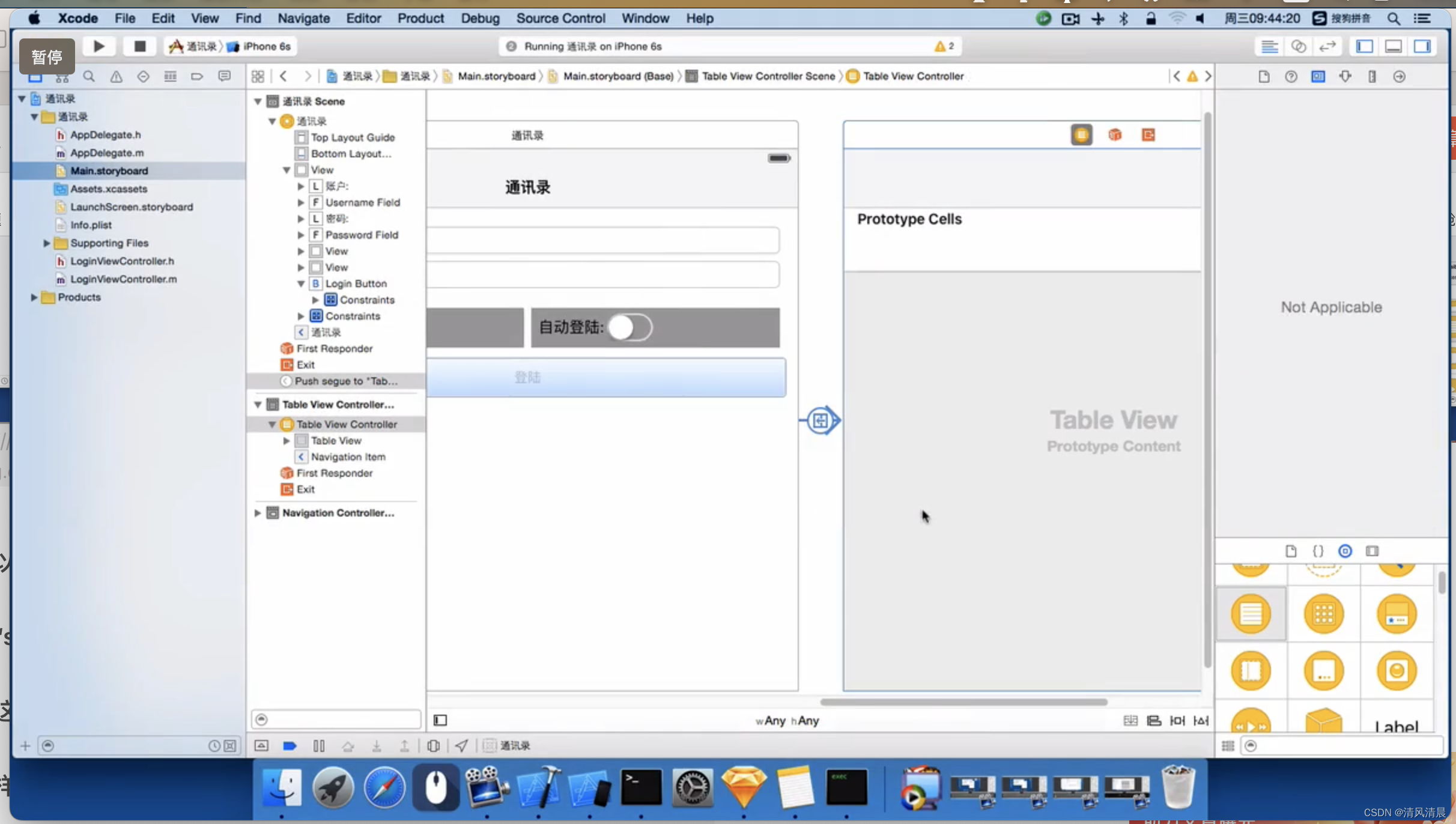Select the Tab Bar Controller library object
This screenshot has height=824, width=1456.
click(x=1397, y=614)
